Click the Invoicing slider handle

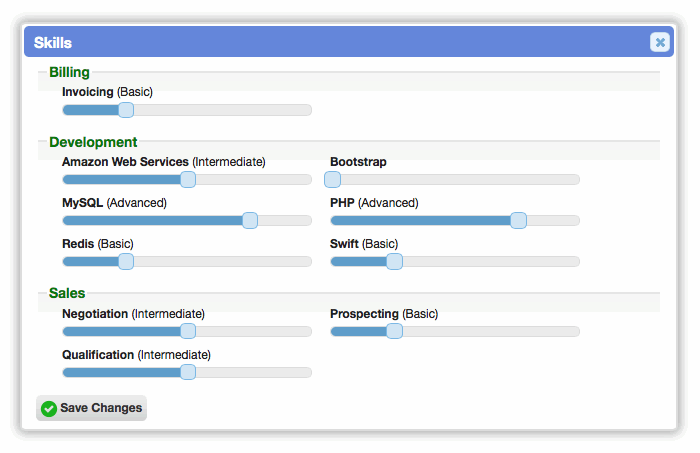click(126, 110)
